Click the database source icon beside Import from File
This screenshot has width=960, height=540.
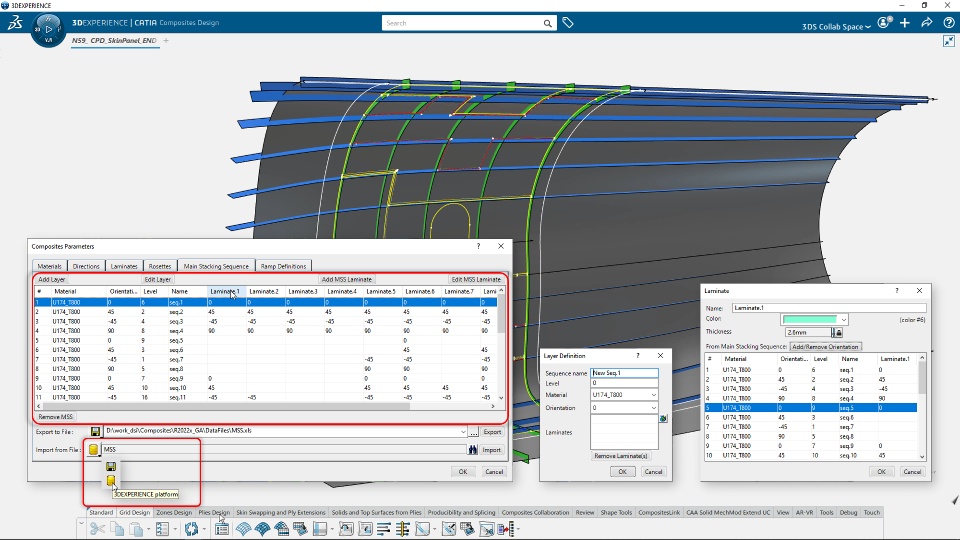93,449
